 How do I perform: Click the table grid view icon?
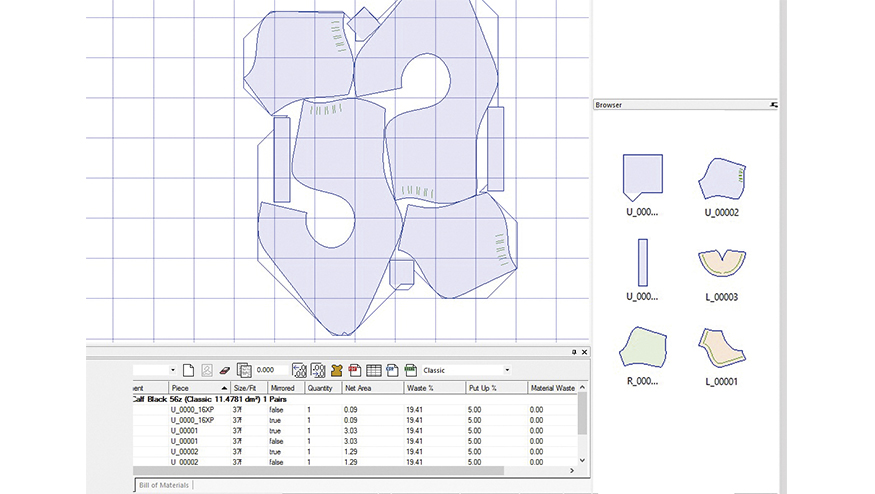pos(373,370)
